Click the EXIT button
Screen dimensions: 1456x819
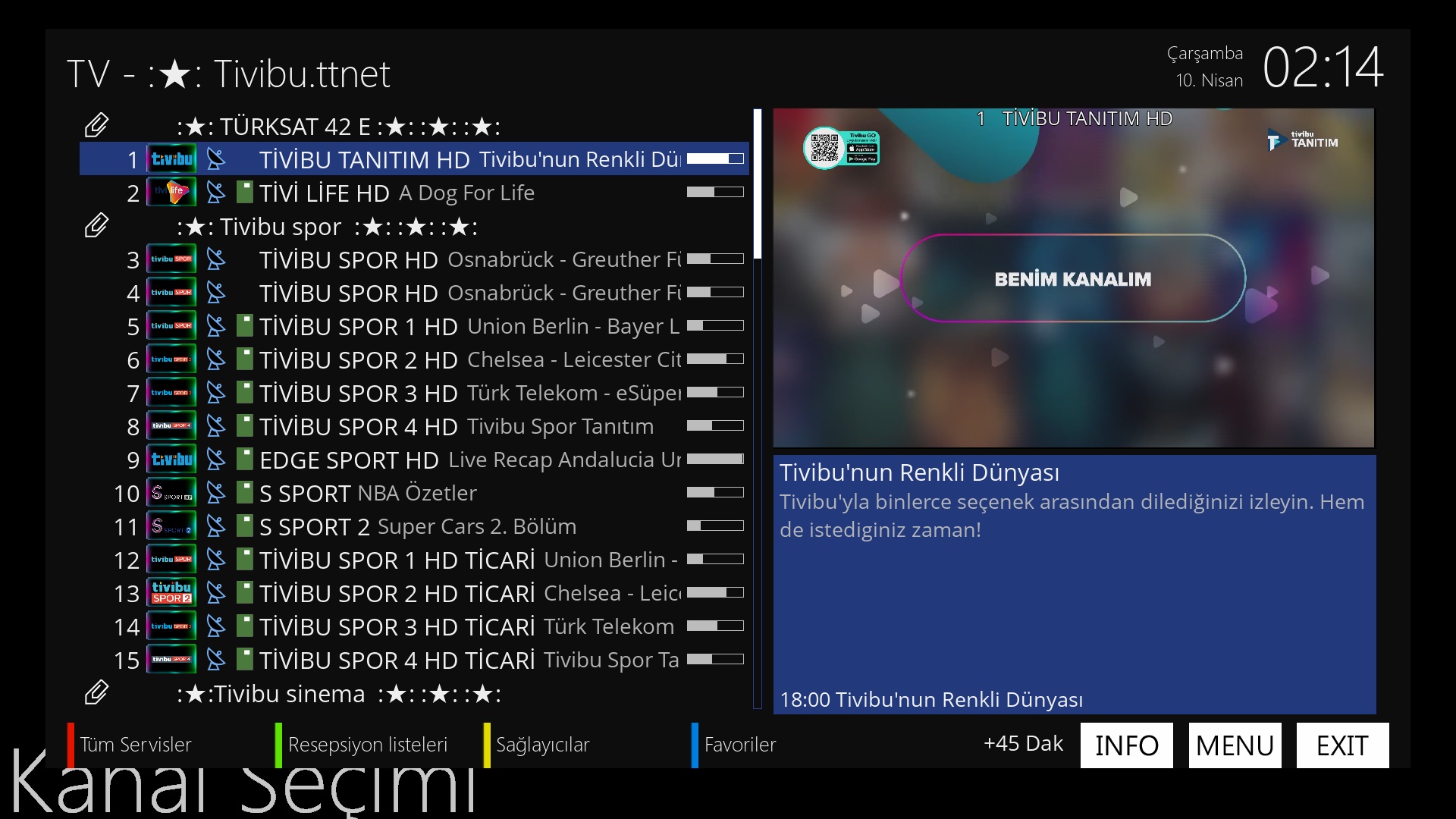click(1343, 745)
